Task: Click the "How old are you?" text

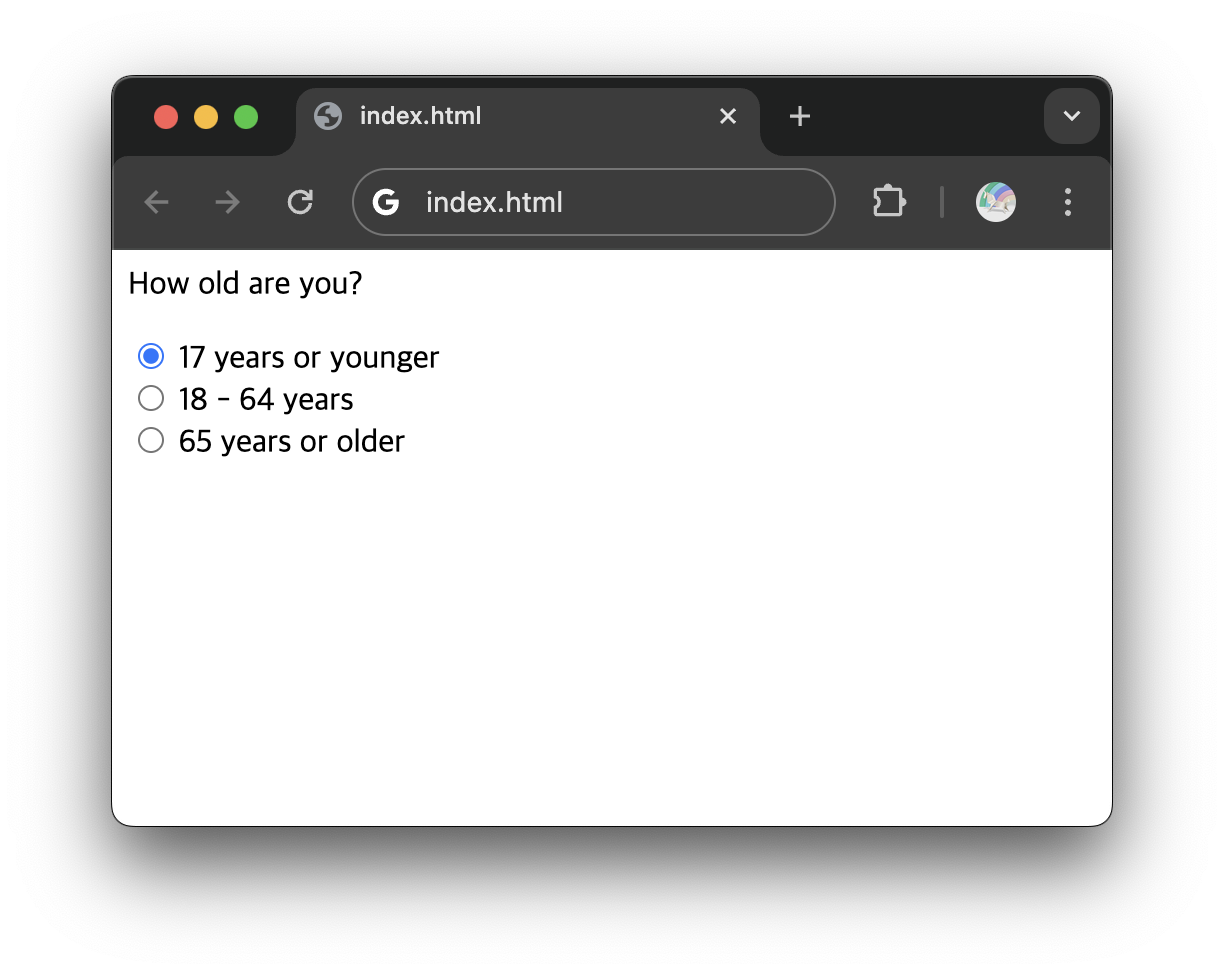Action: [245, 284]
